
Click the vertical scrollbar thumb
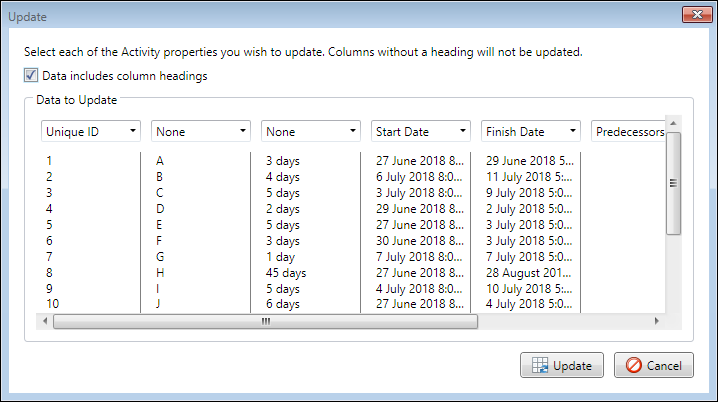pos(673,183)
